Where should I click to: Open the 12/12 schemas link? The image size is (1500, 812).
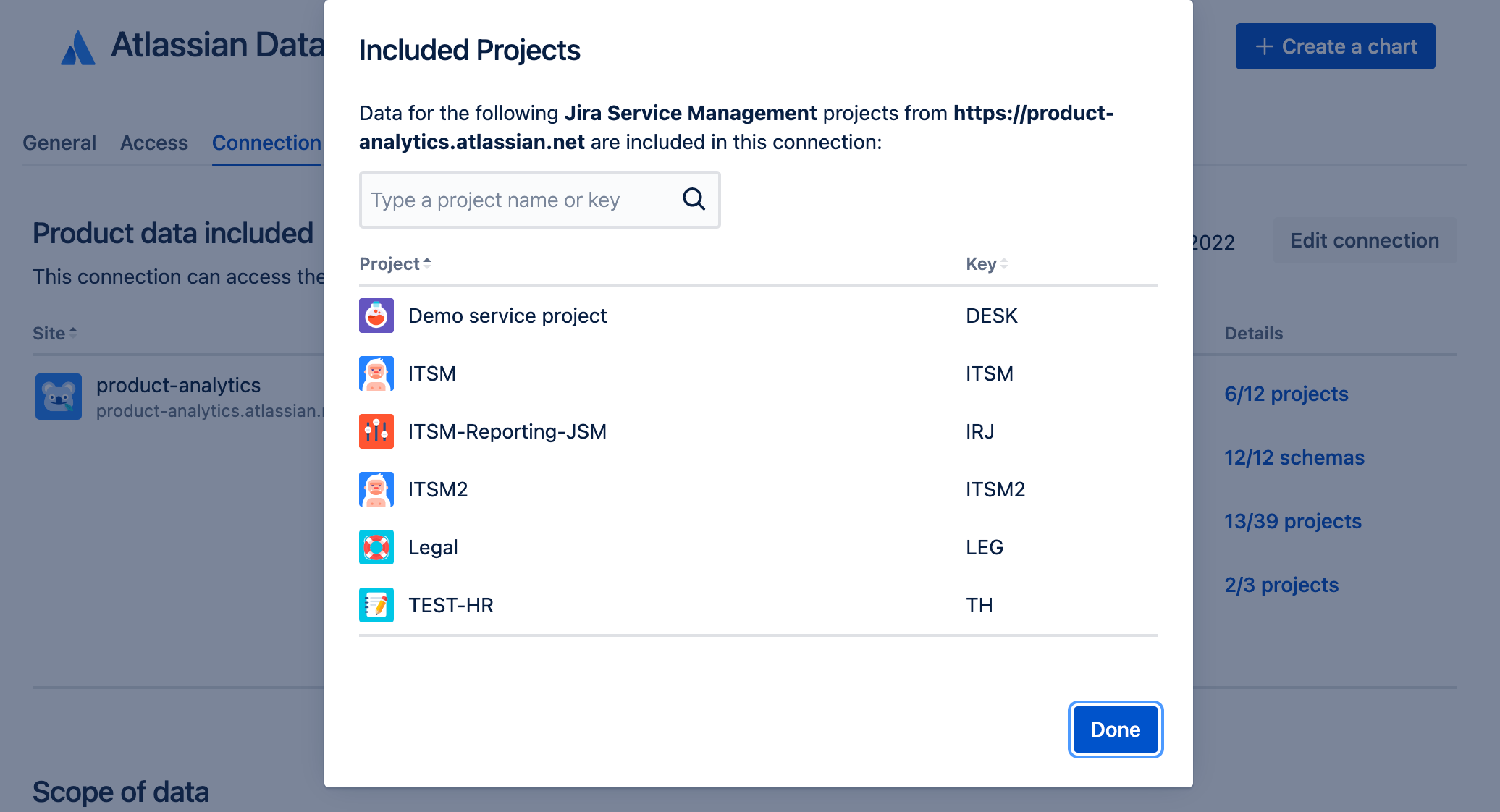[x=1294, y=457]
